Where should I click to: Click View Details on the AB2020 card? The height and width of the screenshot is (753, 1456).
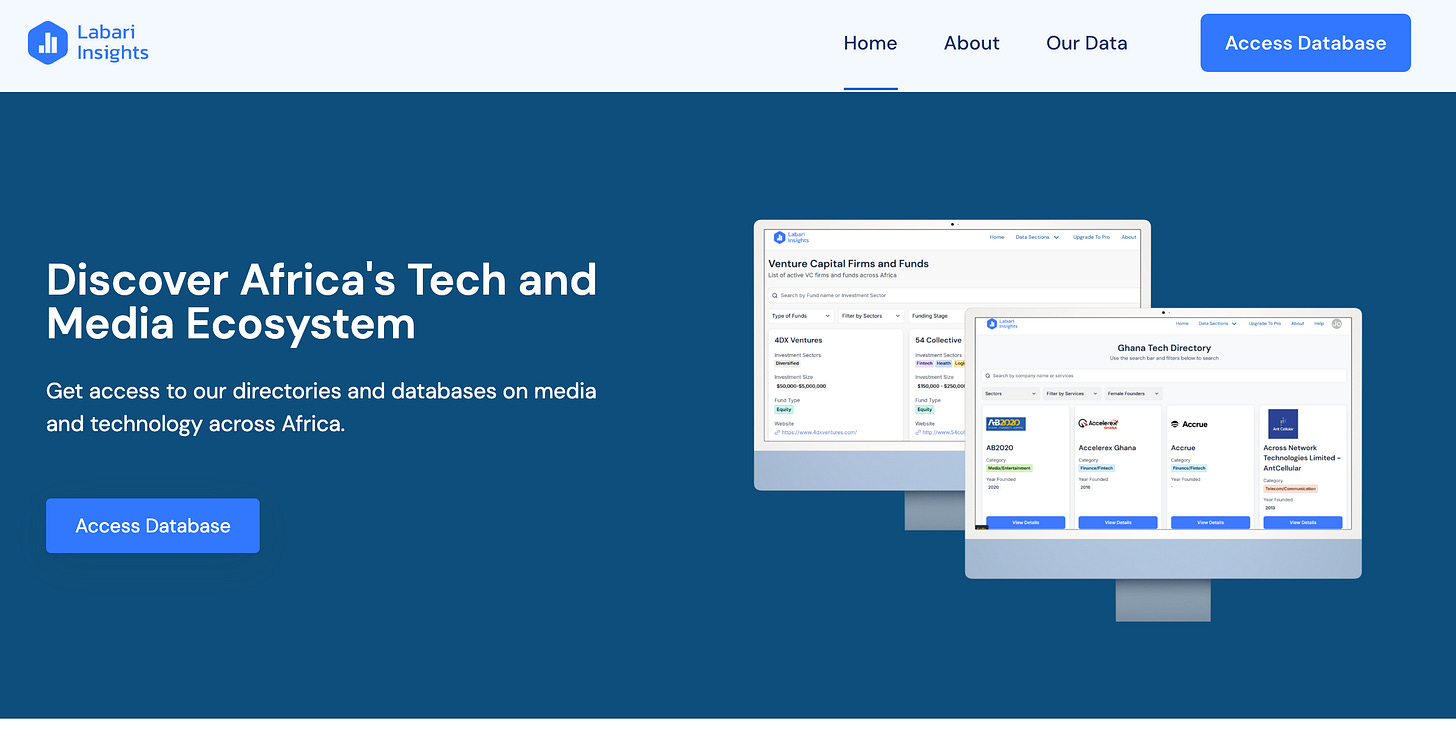click(x=1025, y=522)
